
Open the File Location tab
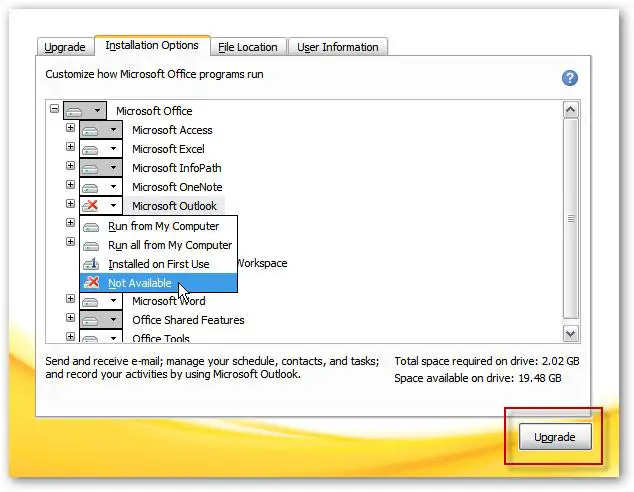(x=248, y=47)
